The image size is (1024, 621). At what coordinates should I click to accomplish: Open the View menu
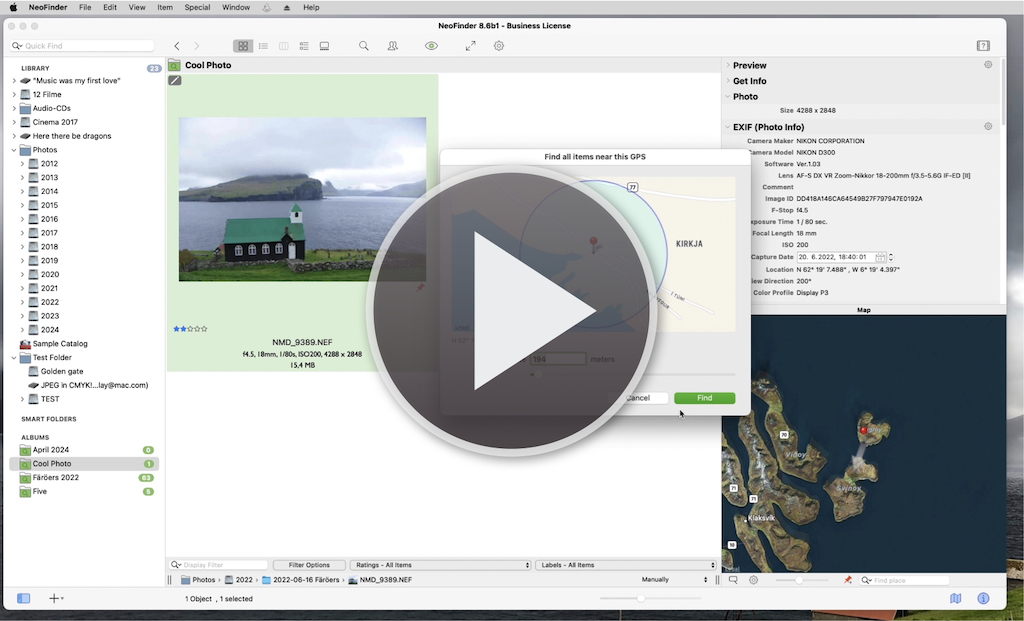point(137,7)
